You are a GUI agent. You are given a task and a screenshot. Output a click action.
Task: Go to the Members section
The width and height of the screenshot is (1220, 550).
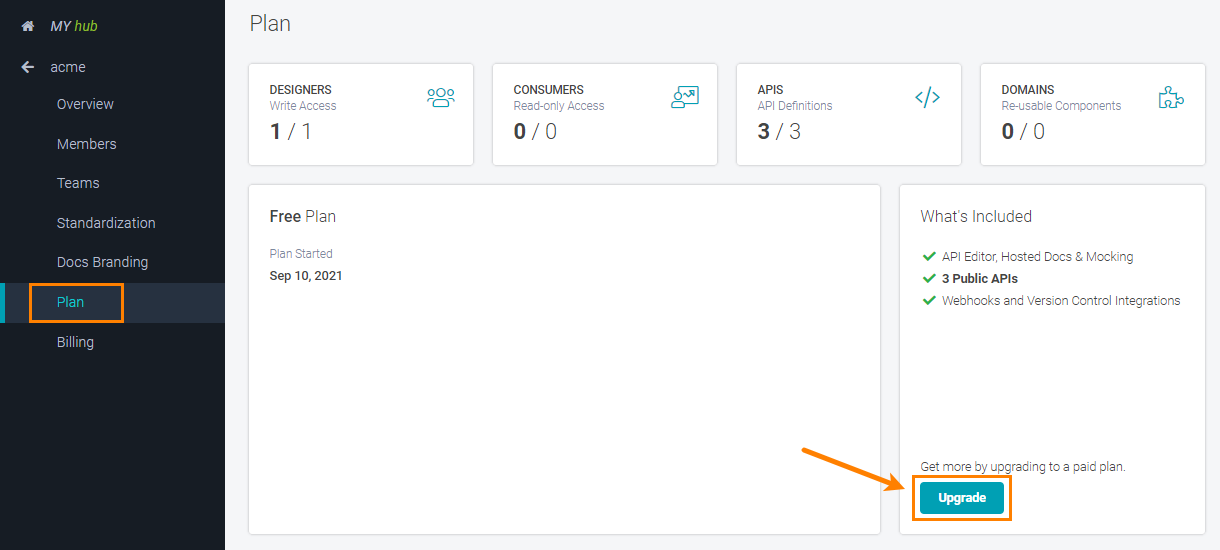(86, 144)
